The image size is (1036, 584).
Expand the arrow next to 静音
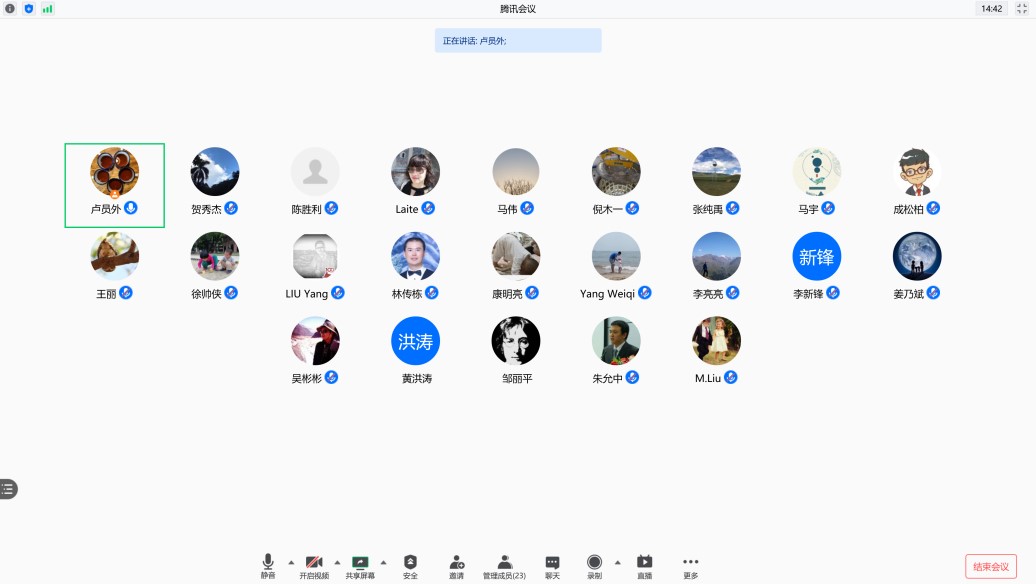point(291,562)
